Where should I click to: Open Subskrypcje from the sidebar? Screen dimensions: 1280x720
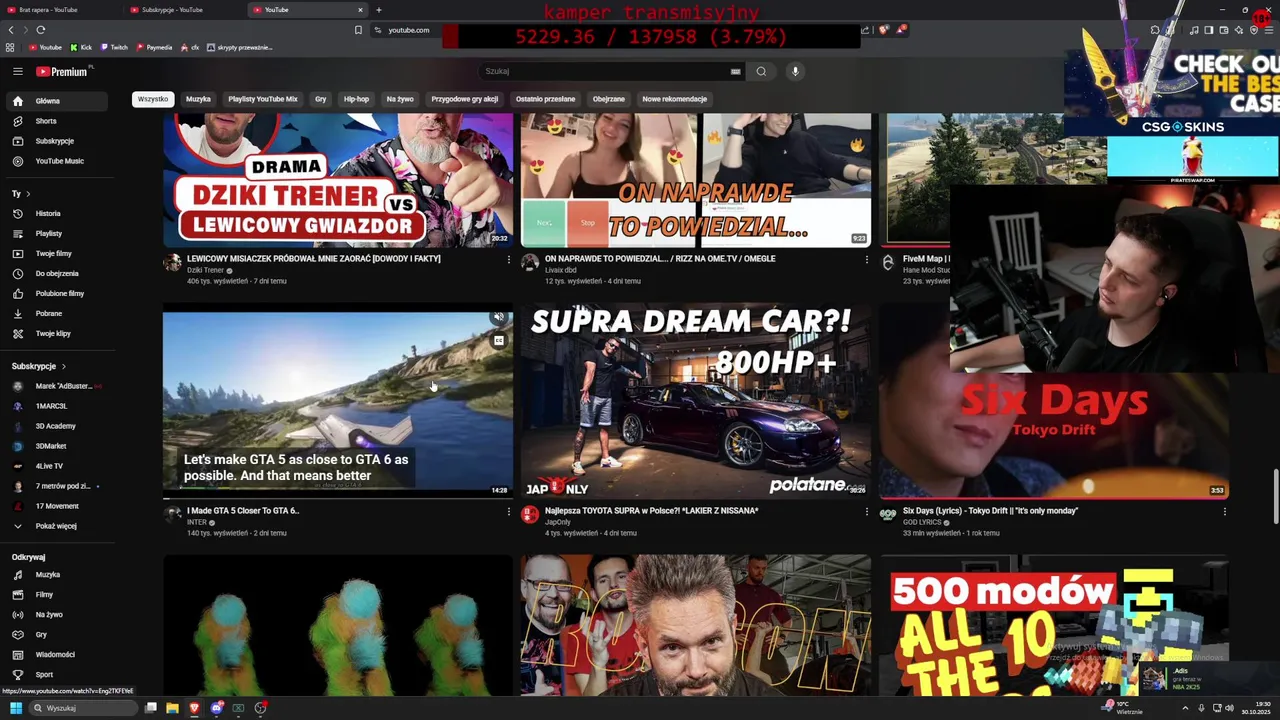[56, 141]
